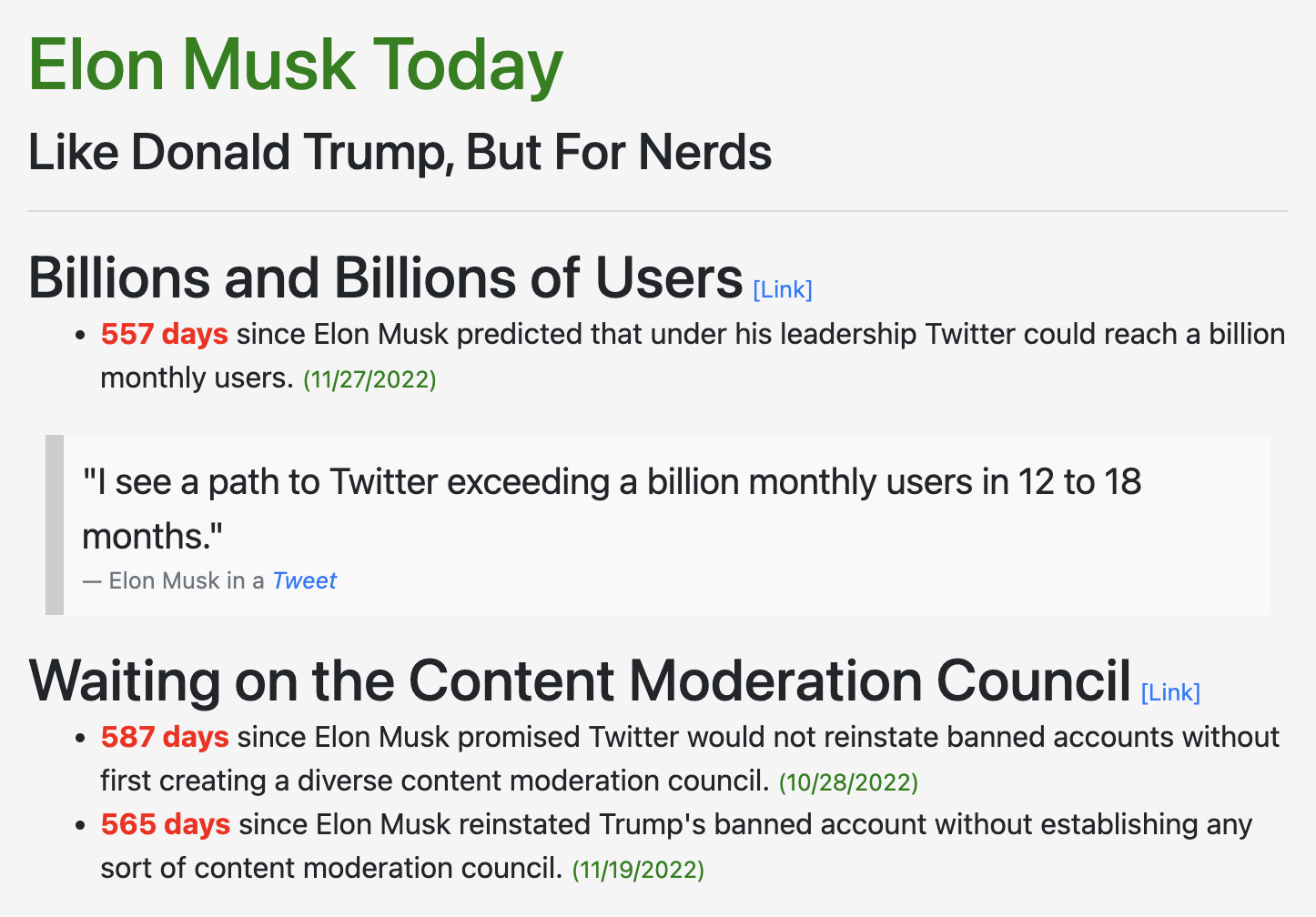Follow the italic "Tweet" link
Screen dimensions: 1316x917
point(304,580)
